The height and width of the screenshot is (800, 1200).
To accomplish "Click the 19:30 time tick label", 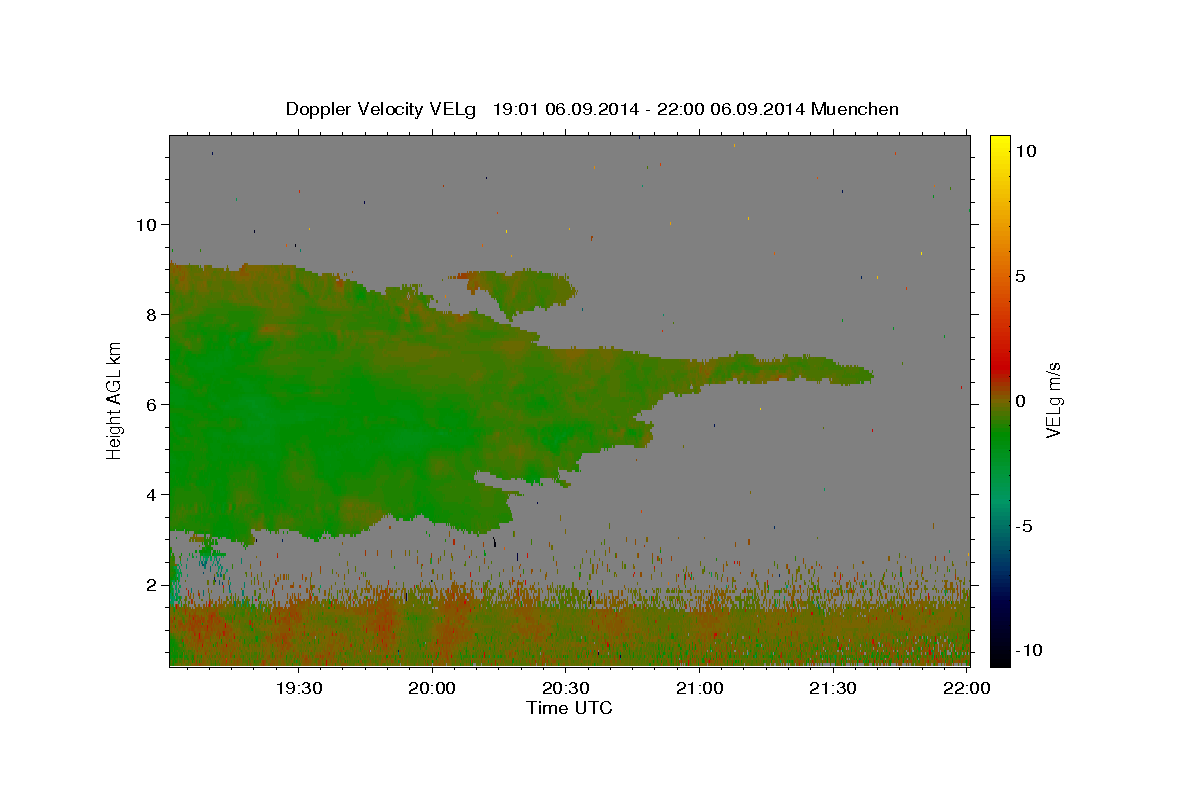I will 298,688.
